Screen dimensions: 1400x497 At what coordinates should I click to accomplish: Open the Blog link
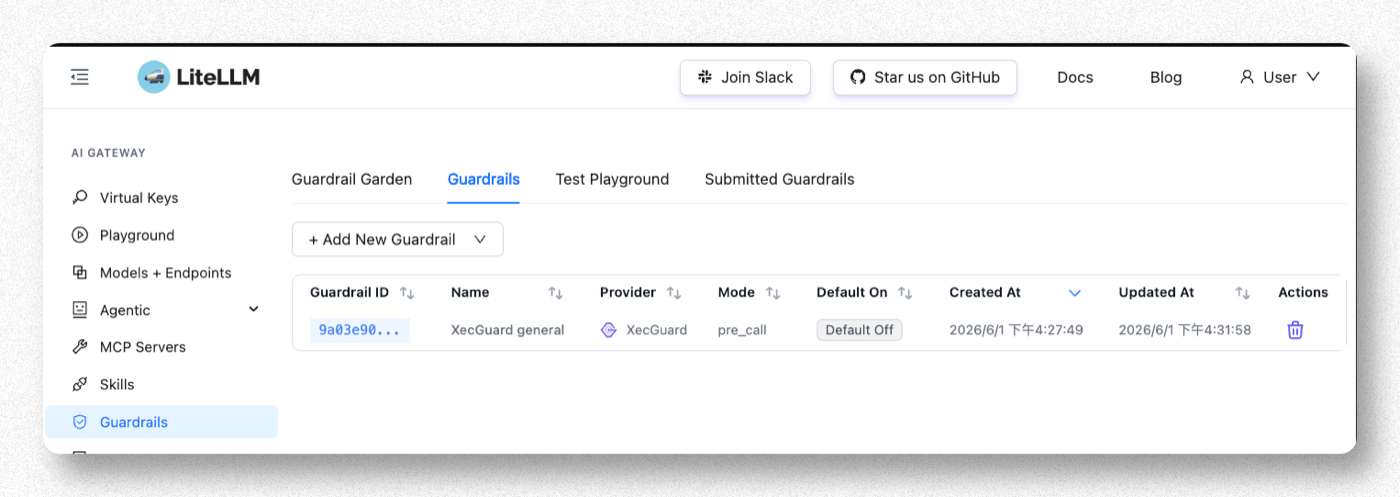pyautogui.click(x=1166, y=77)
